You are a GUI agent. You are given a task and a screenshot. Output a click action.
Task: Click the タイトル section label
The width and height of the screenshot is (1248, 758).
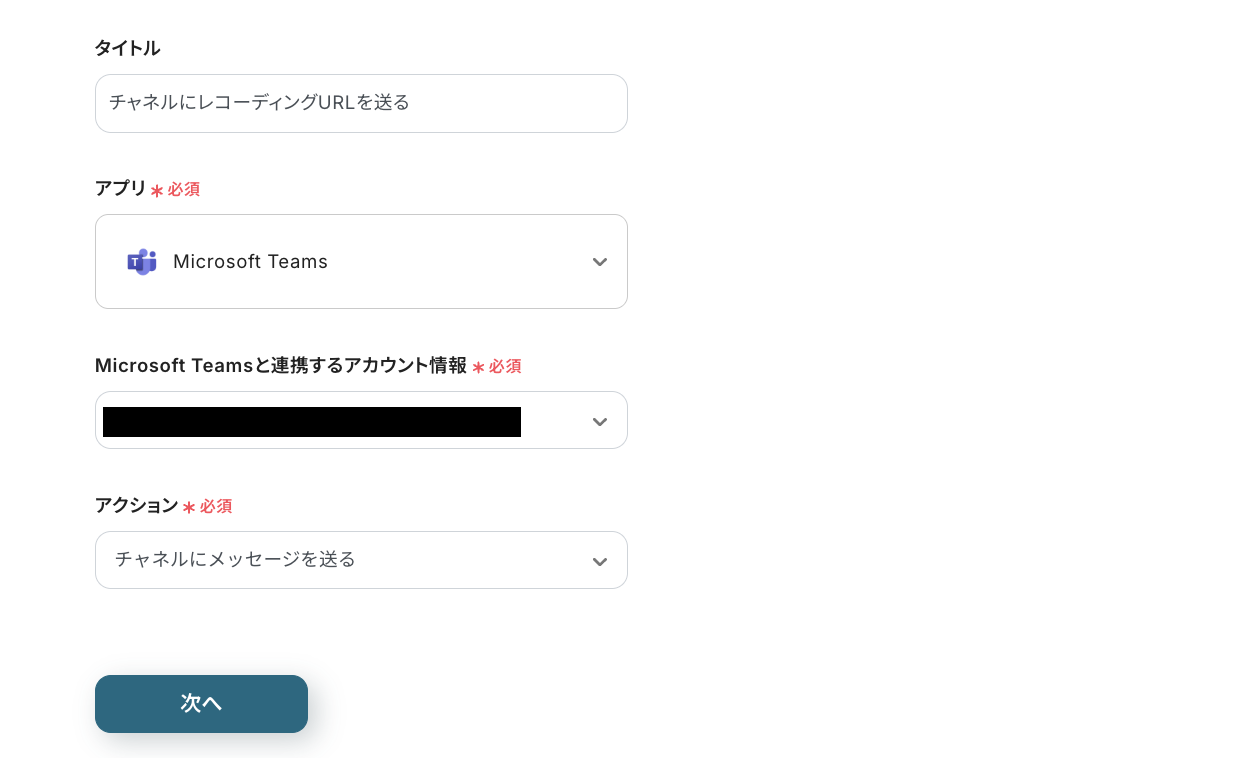tap(127, 48)
